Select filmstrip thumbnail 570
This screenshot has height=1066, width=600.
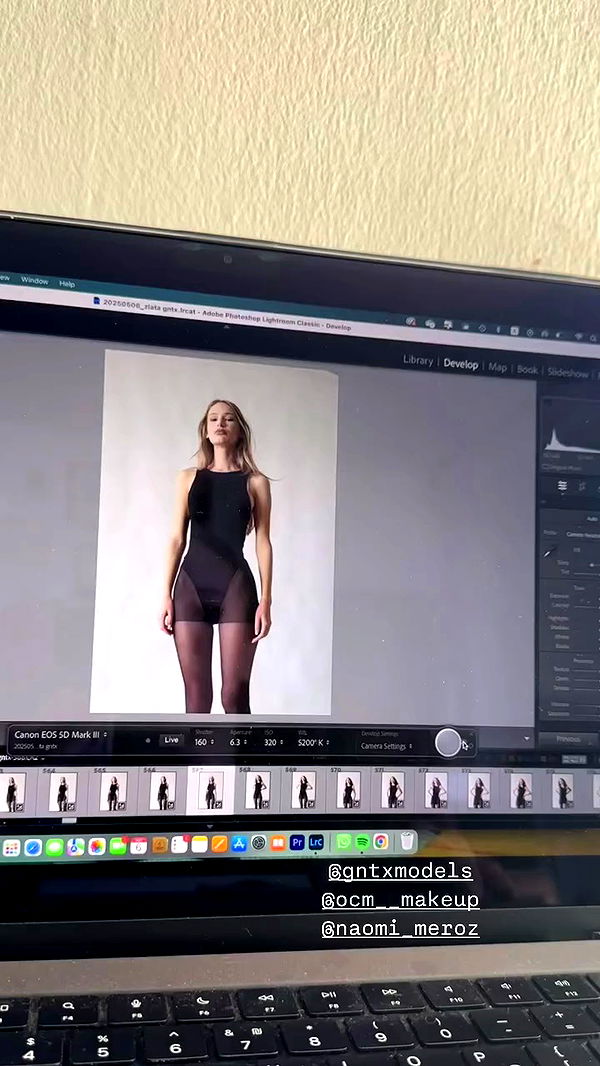348,791
